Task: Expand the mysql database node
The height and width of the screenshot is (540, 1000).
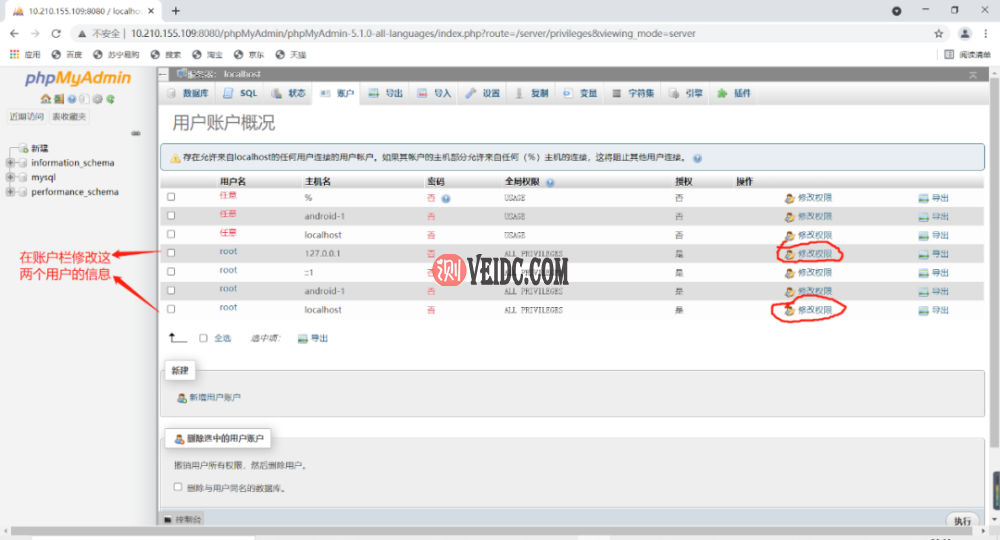Action: pyautogui.click(x=10, y=177)
